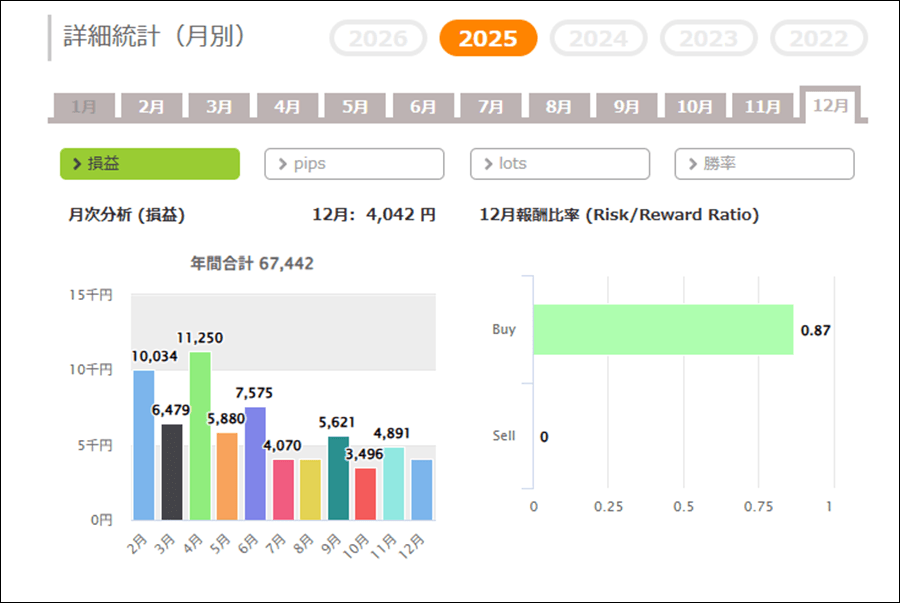Screen dimensions: 900x603
Task: Click the teal 9月 bar labeled 5,621
Action: (338, 478)
